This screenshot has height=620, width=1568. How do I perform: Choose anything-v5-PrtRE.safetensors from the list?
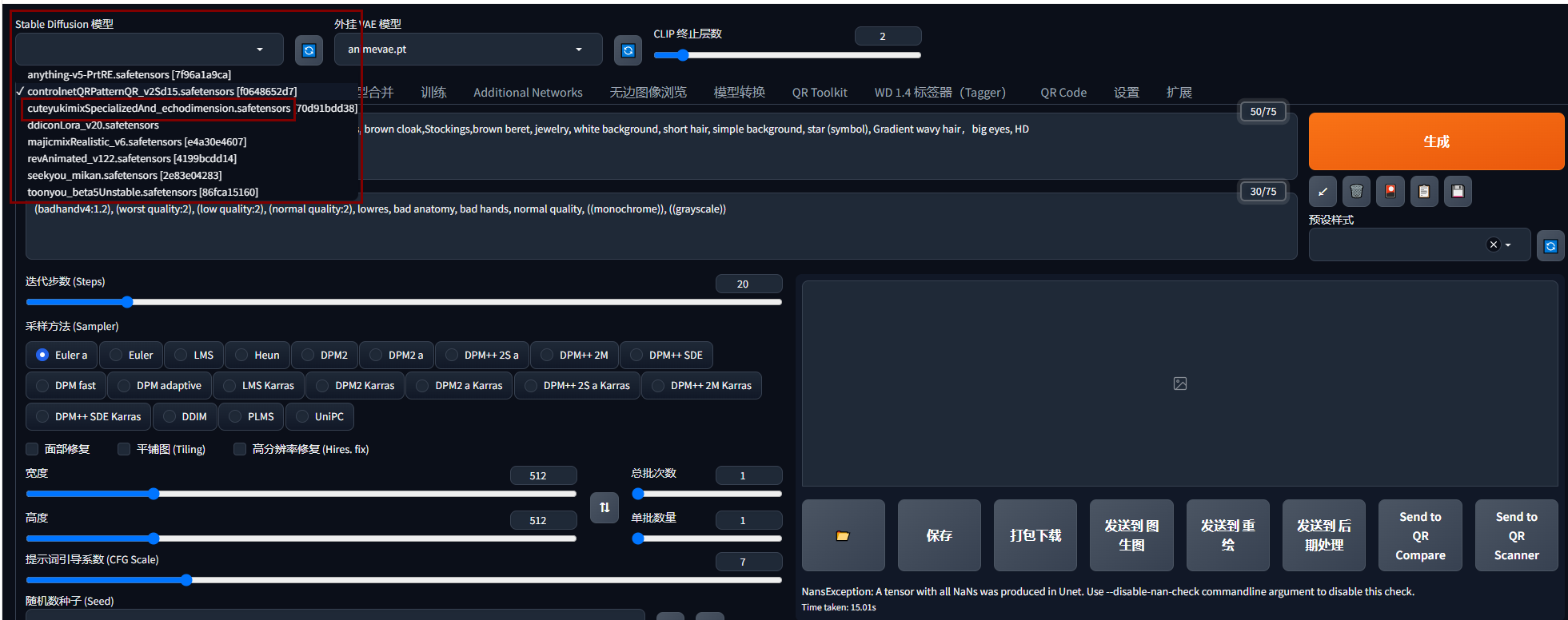(x=129, y=74)
